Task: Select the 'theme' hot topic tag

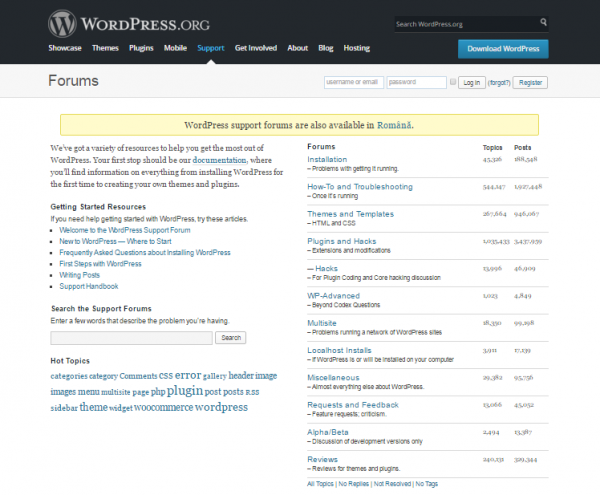Action: 93,407
